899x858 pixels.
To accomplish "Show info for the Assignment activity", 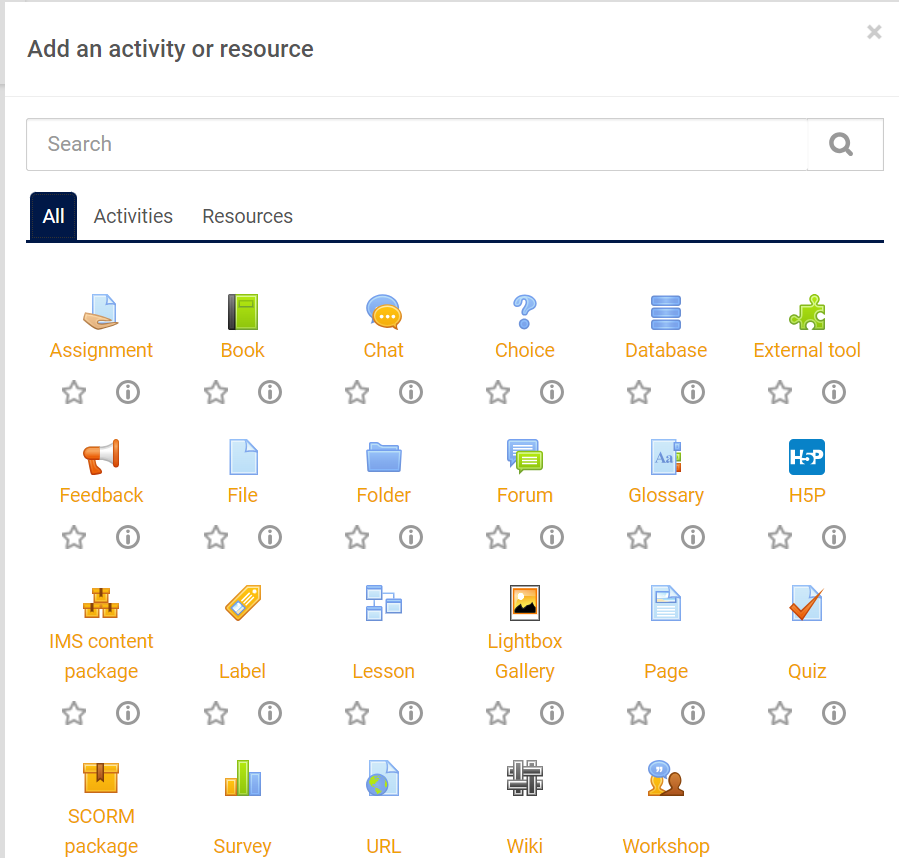I will pyautogui.click(x=128, y=392).
